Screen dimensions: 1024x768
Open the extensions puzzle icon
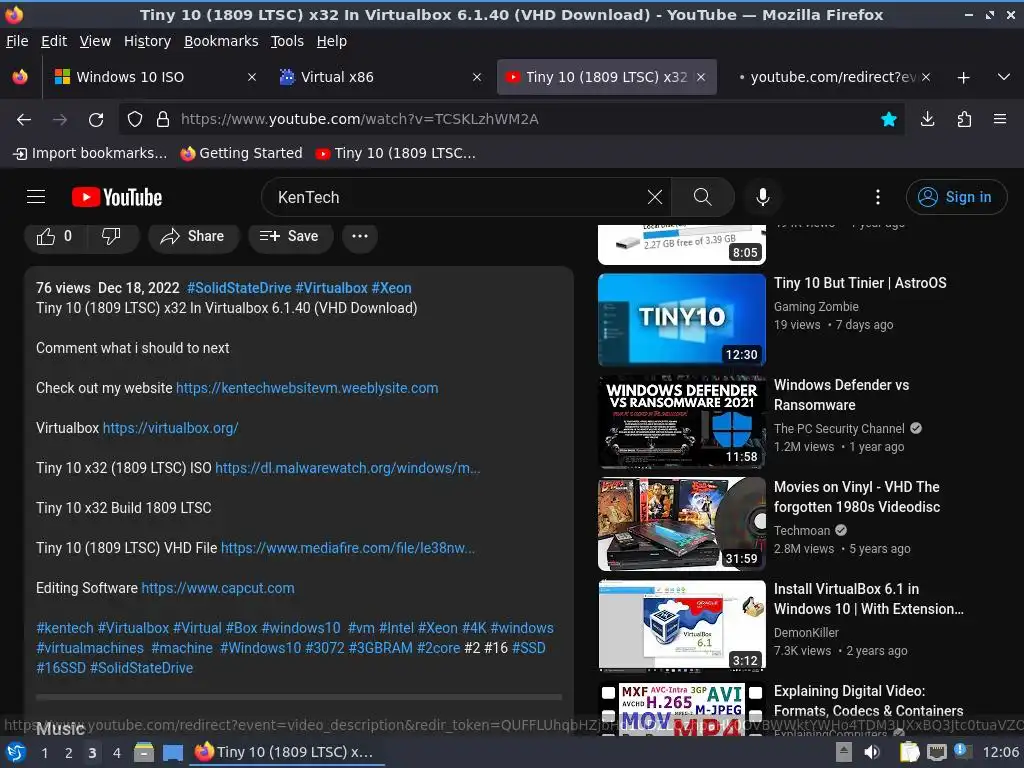(964, 120)
